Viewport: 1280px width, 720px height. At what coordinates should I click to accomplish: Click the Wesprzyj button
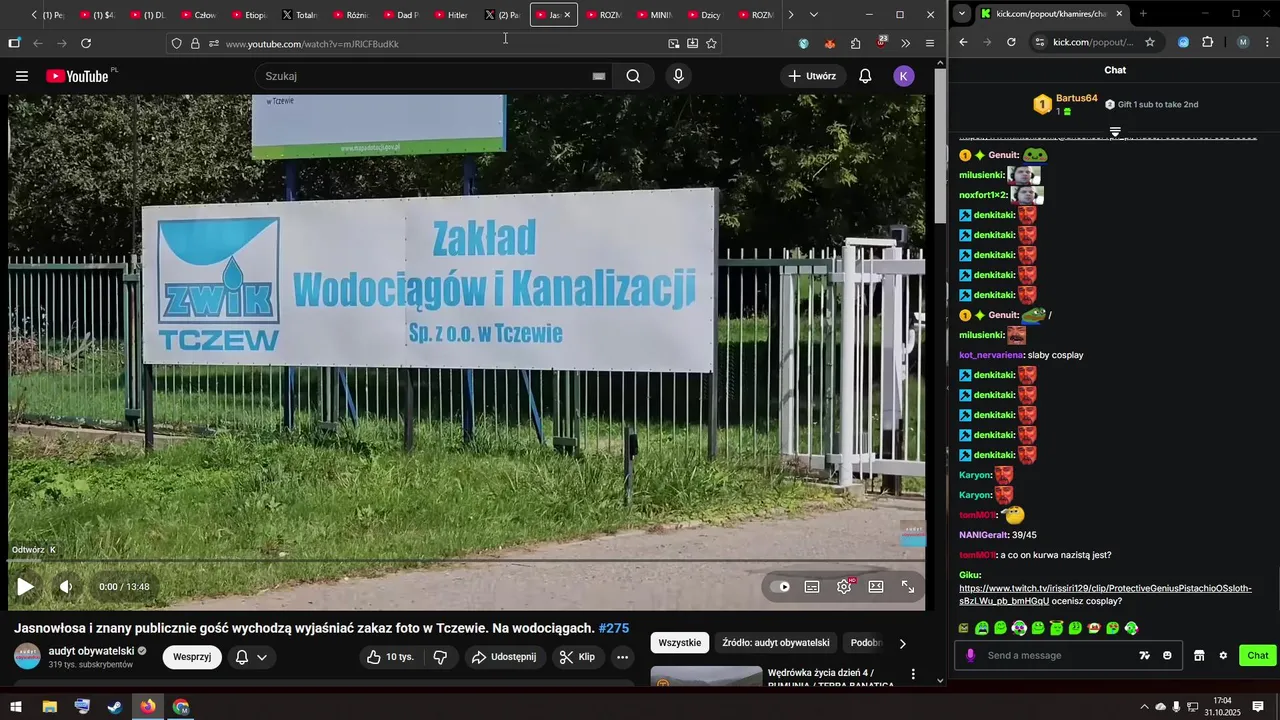[x=192, y=657]
